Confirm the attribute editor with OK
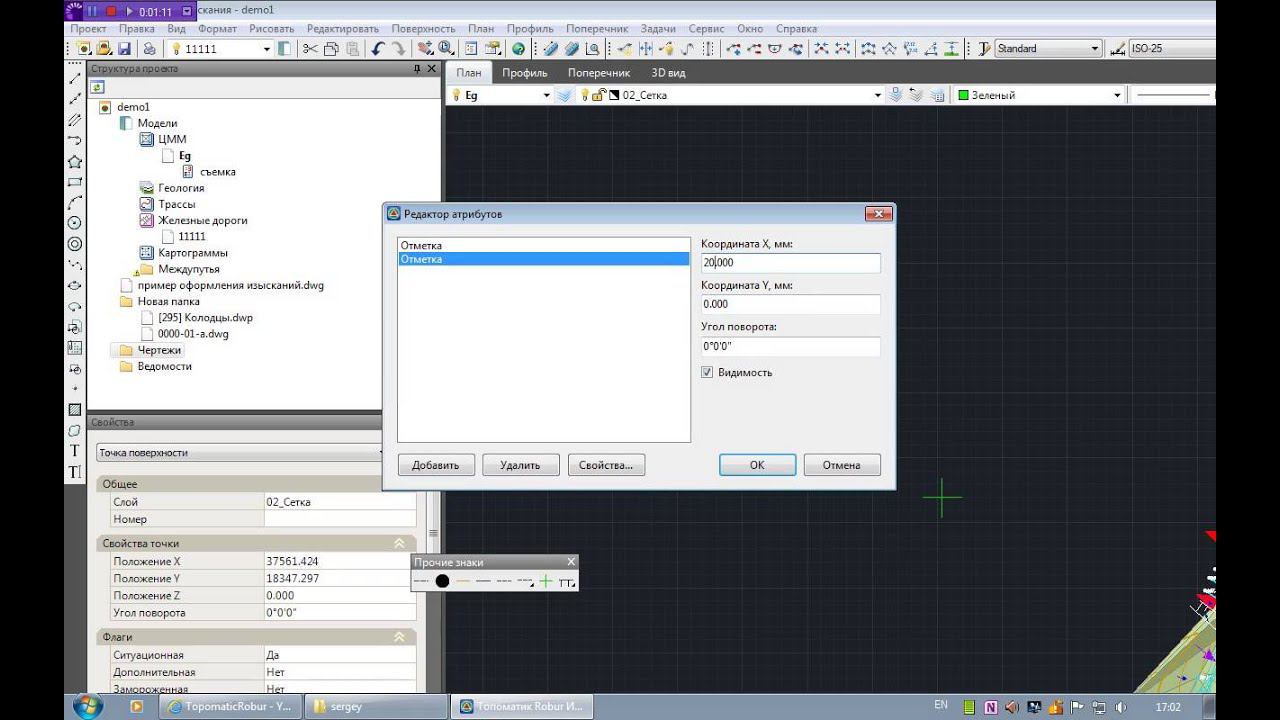 click(757, 465)
